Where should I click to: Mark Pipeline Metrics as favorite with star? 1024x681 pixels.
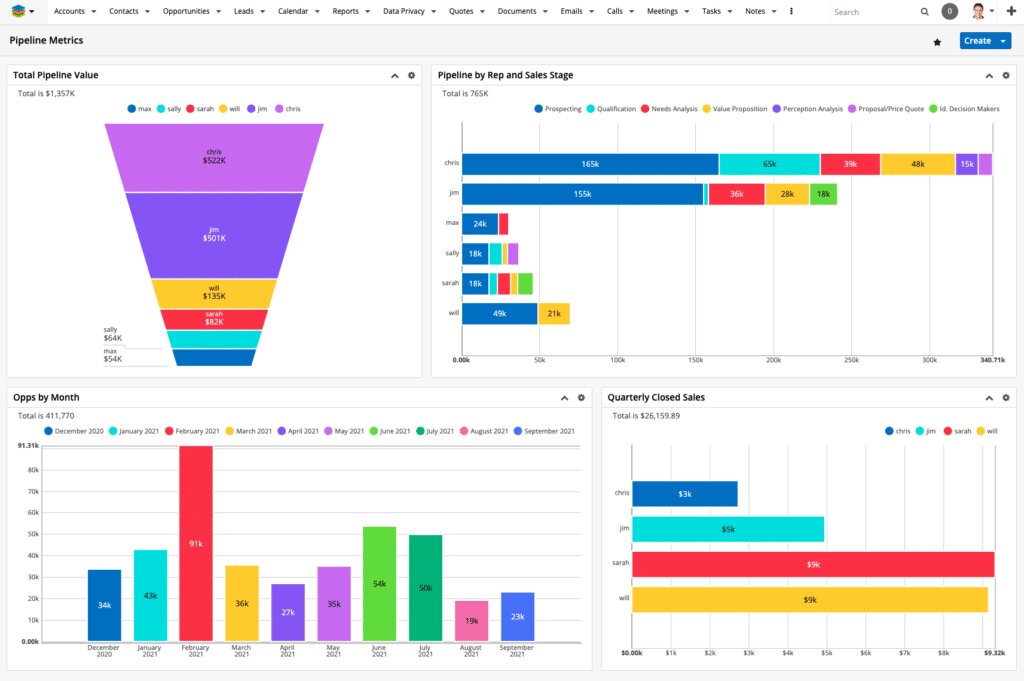(937, 41)
